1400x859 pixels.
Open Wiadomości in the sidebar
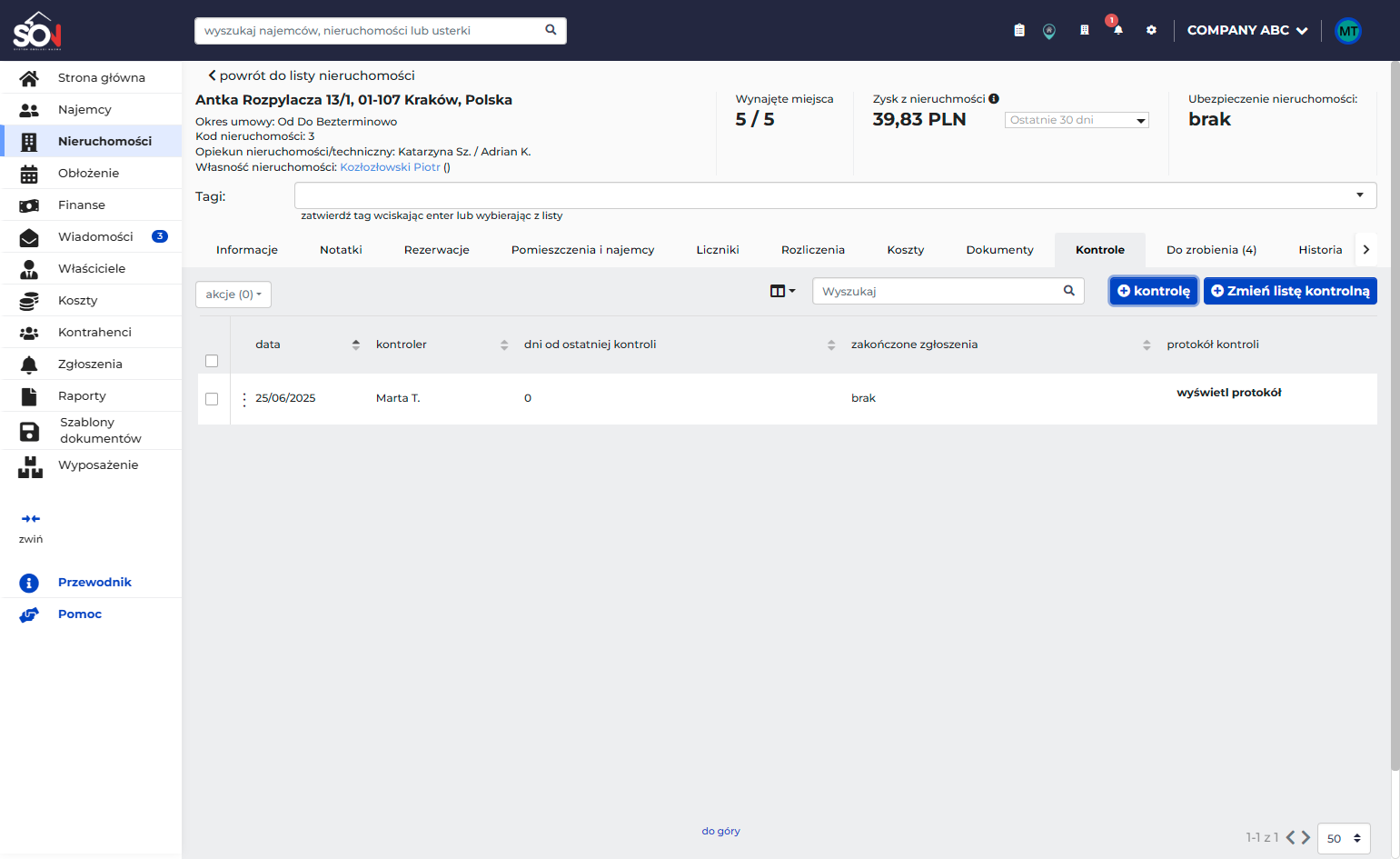[x=91, y=236]
